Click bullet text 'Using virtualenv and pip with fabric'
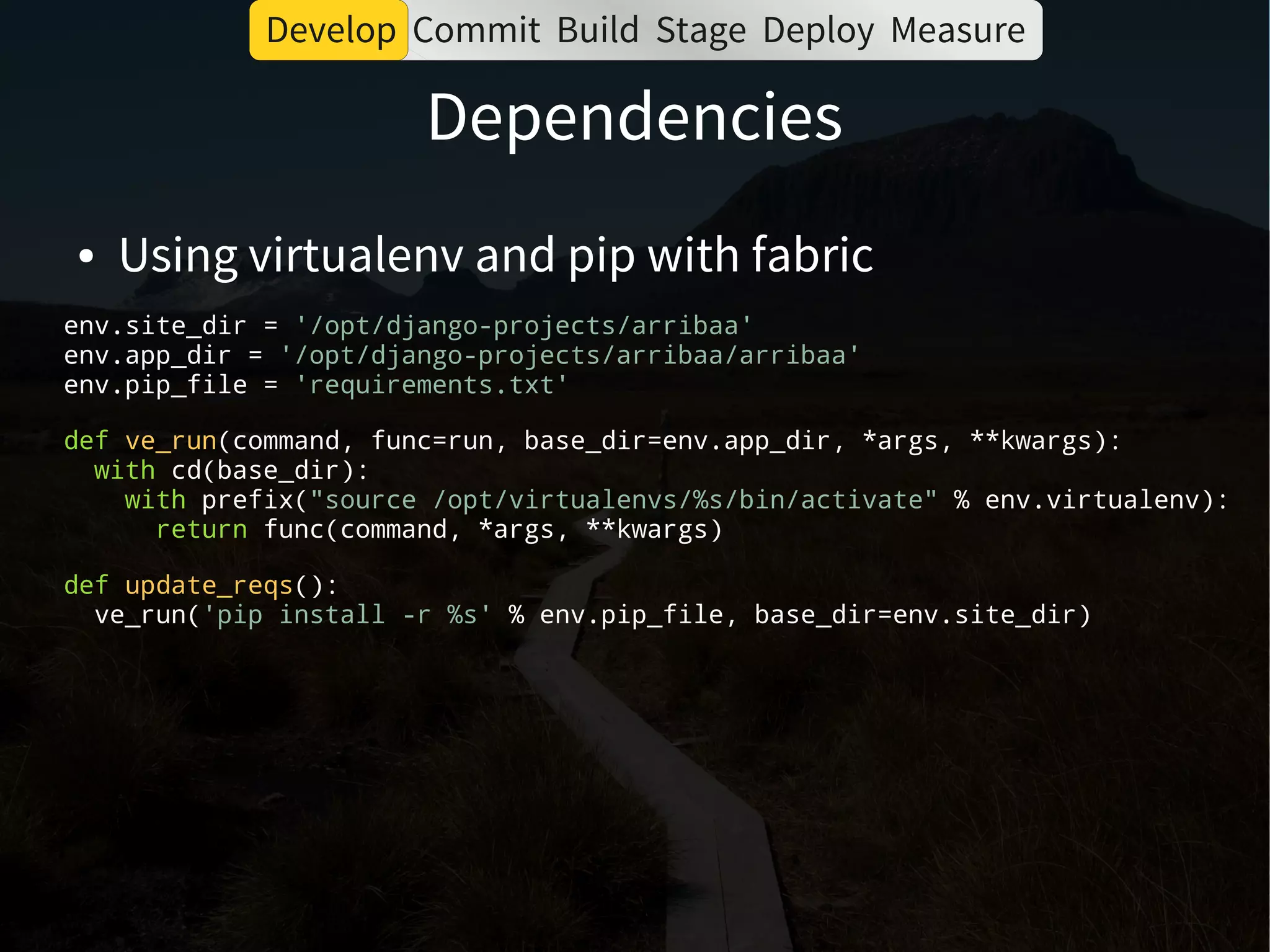The height and width of the screenshot is (952, 1270). [x=496, y=256]
